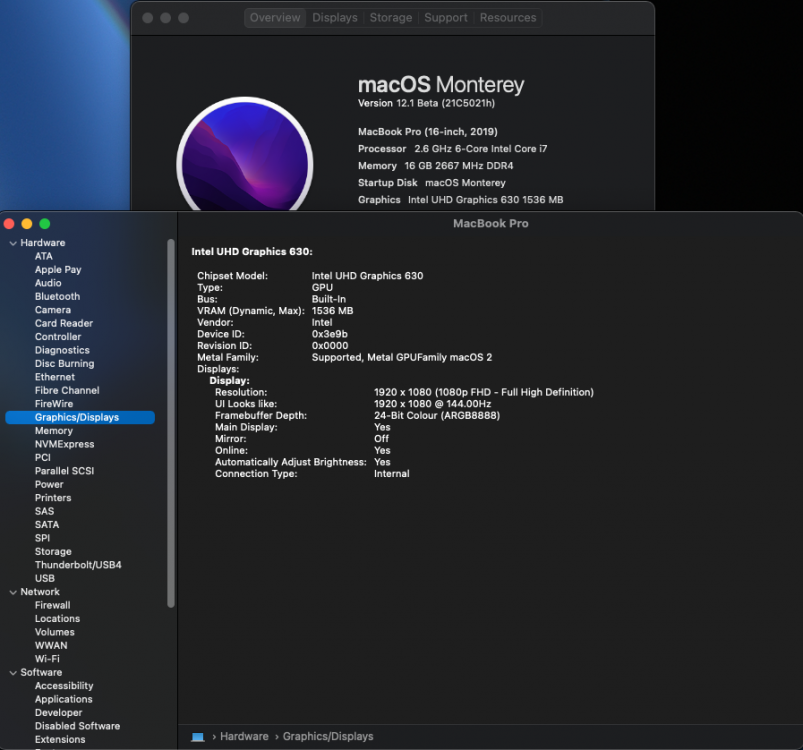
Task: Select Firewall under Network
Action: (x=52, y=605)
